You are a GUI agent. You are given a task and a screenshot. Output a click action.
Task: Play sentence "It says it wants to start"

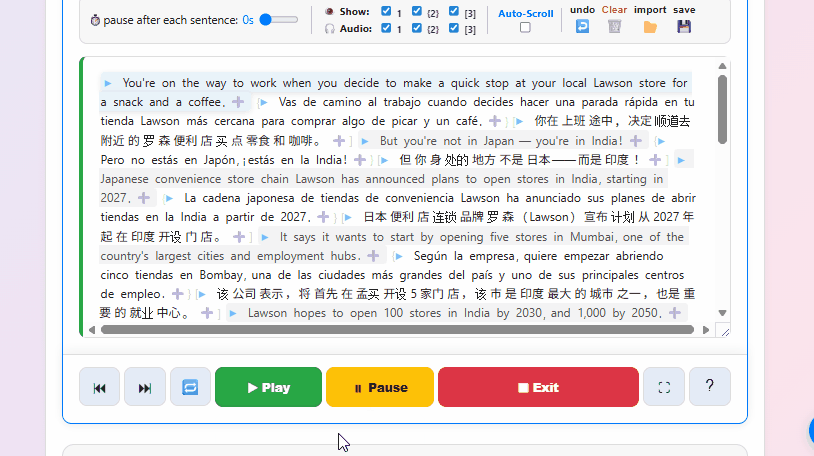pyautogui.click(x=265, y=237)
